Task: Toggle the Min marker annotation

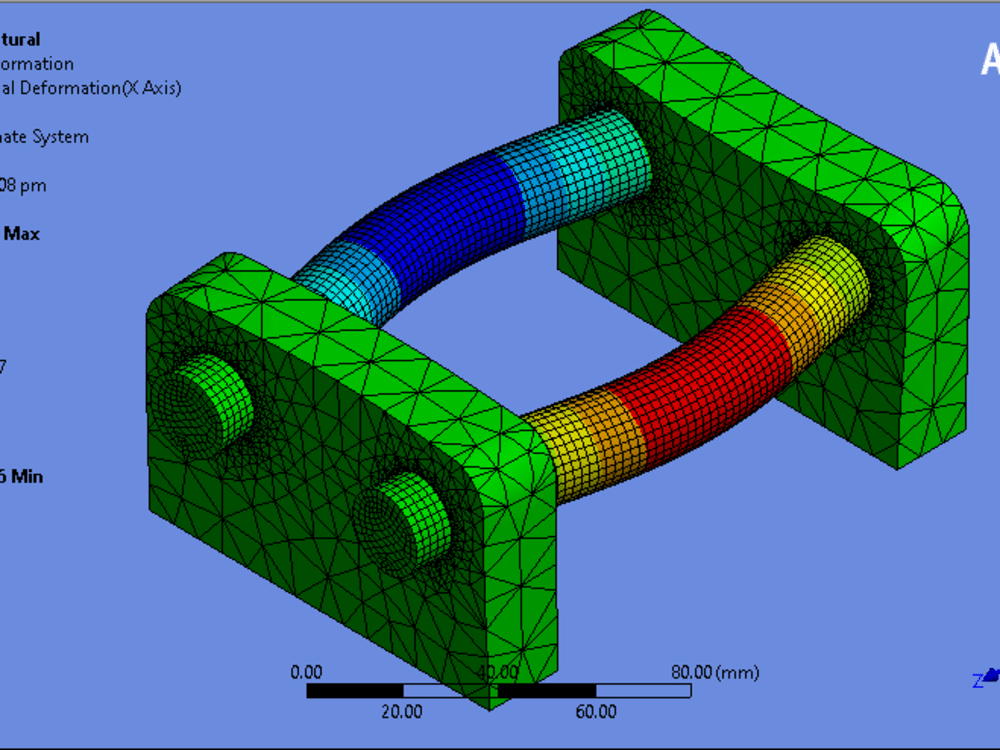Action: tap(29, 476)
